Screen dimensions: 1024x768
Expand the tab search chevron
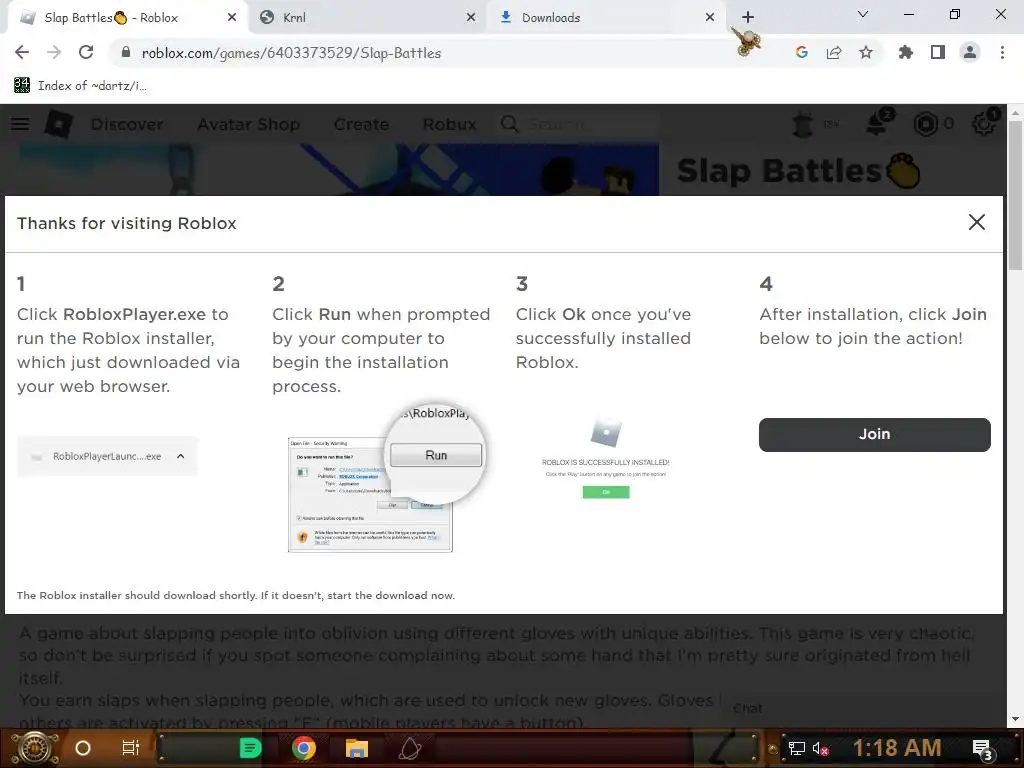point(863,14)
